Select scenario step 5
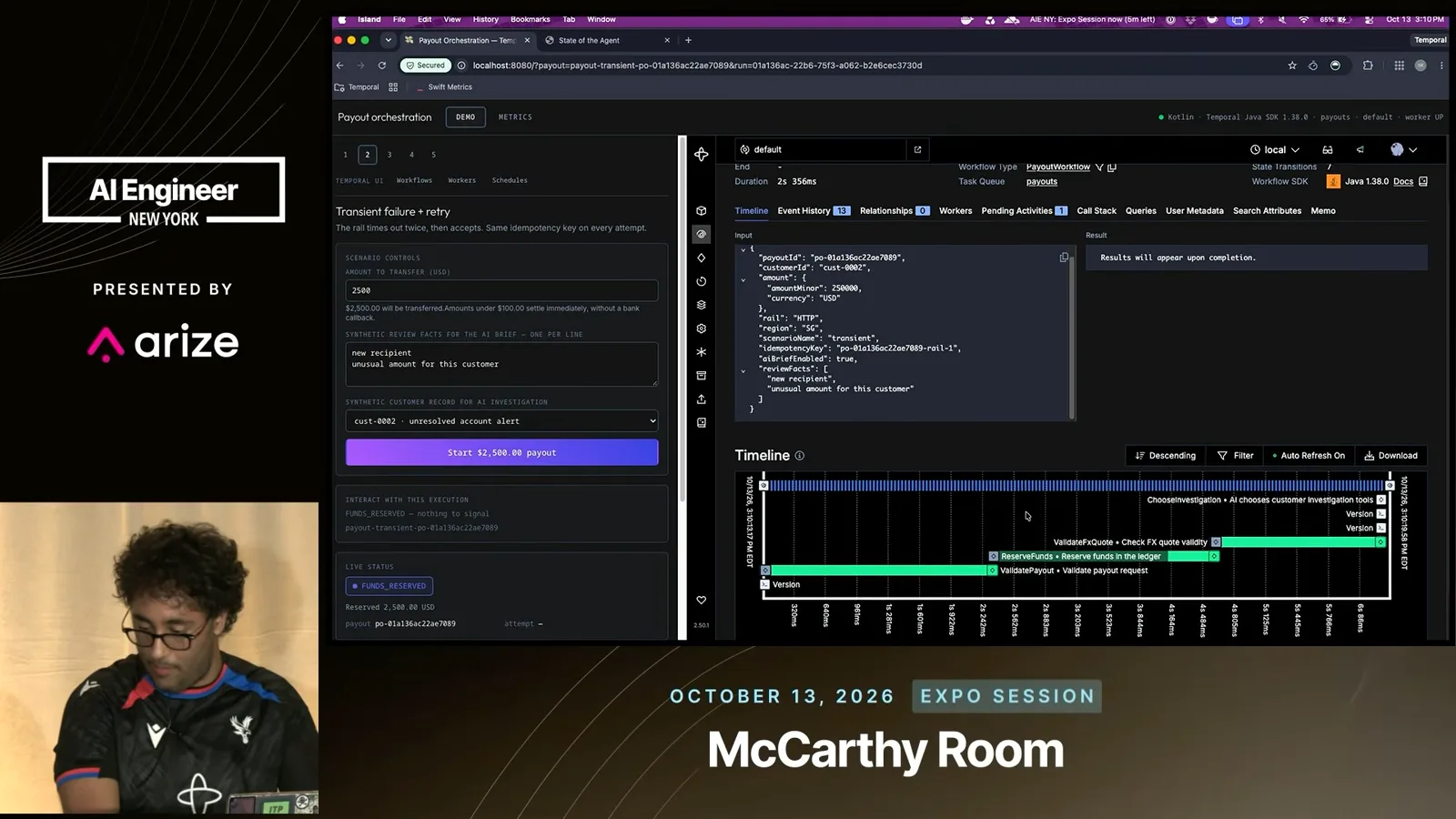The width and height of the screenshot is (1456, 819). [x=433, y=155]
